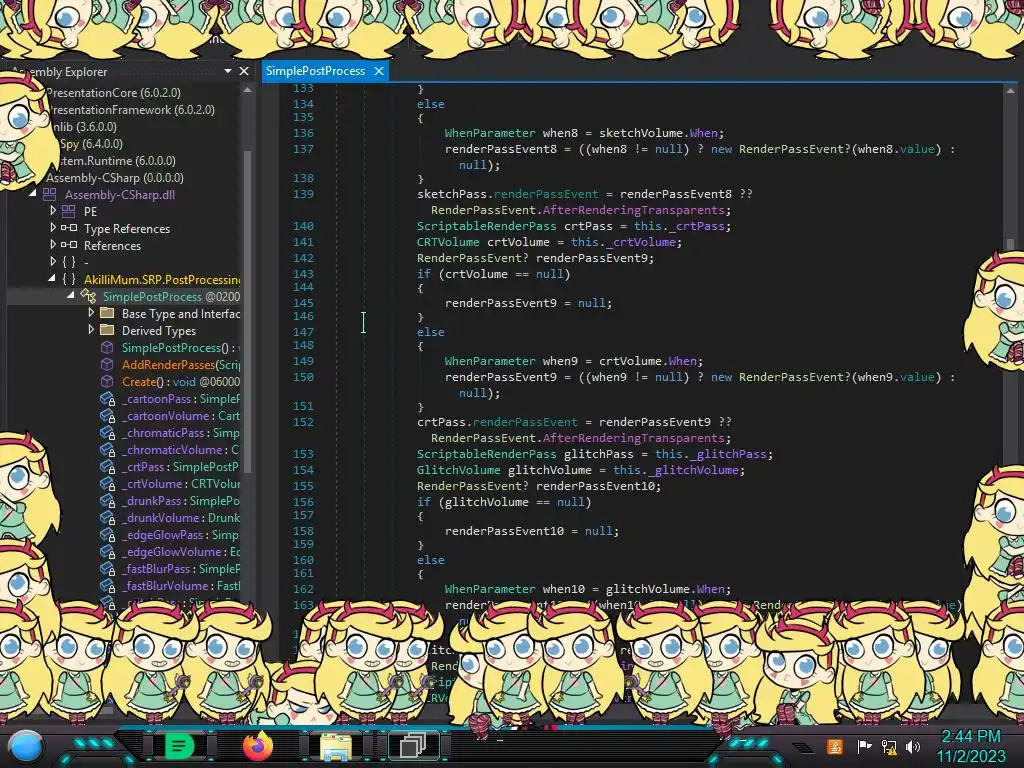Viewport: 1024px width, 768px height.
Task: Click the PE node icon
Action: click(x=69, y=211)
